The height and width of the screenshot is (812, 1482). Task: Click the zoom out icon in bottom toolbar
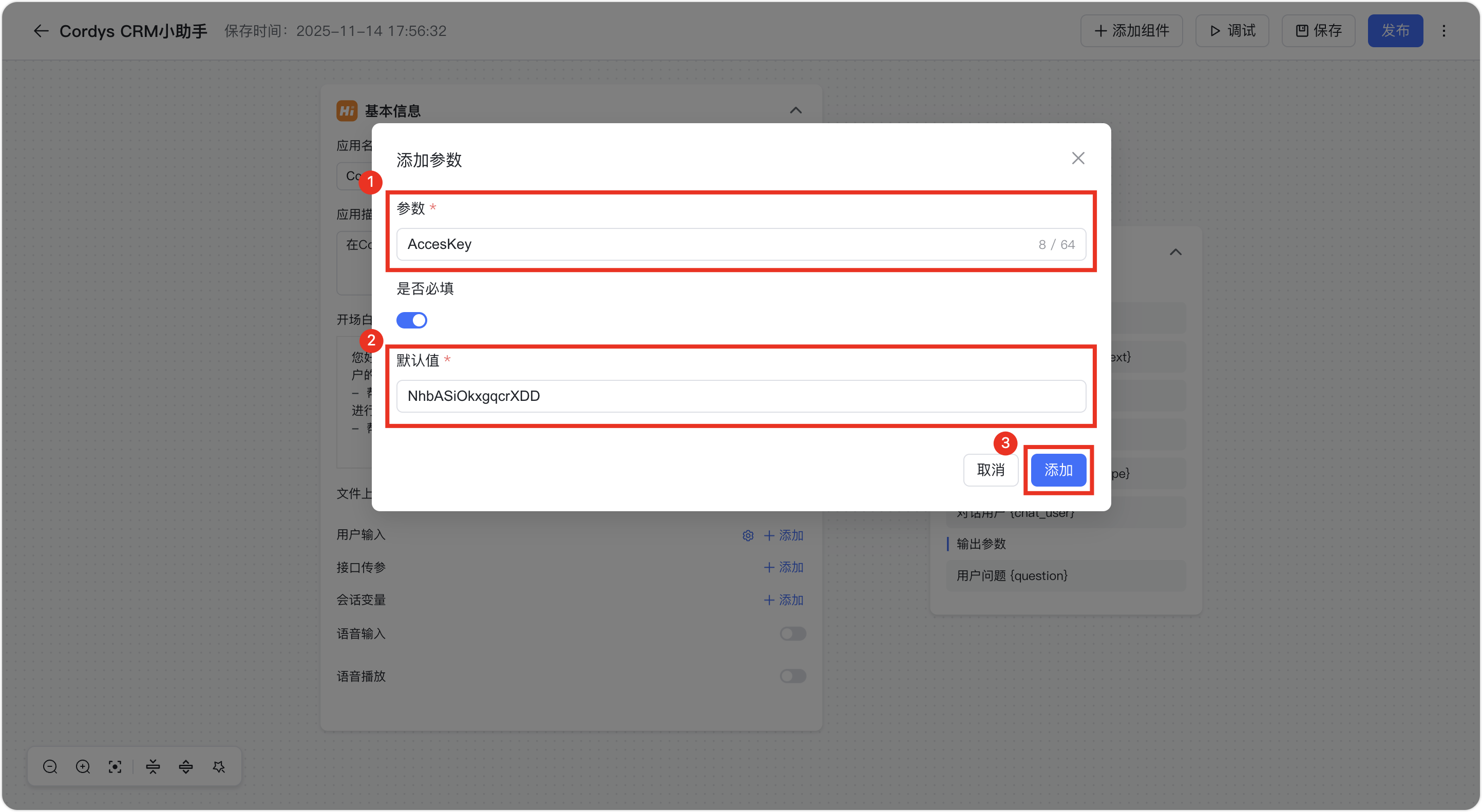tap(50, 766)
